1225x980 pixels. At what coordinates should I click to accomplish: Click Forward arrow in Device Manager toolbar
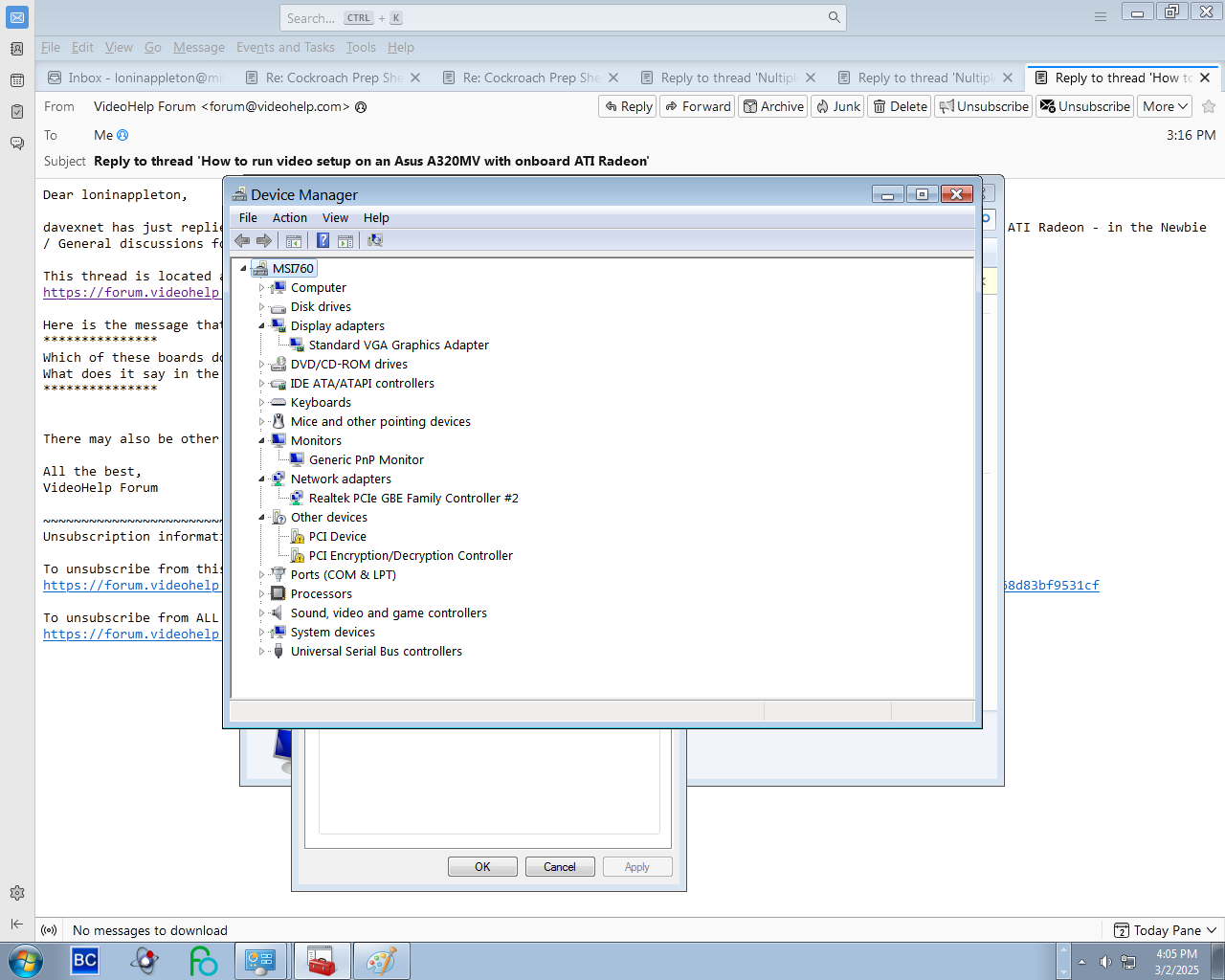[x=264, y=240]
